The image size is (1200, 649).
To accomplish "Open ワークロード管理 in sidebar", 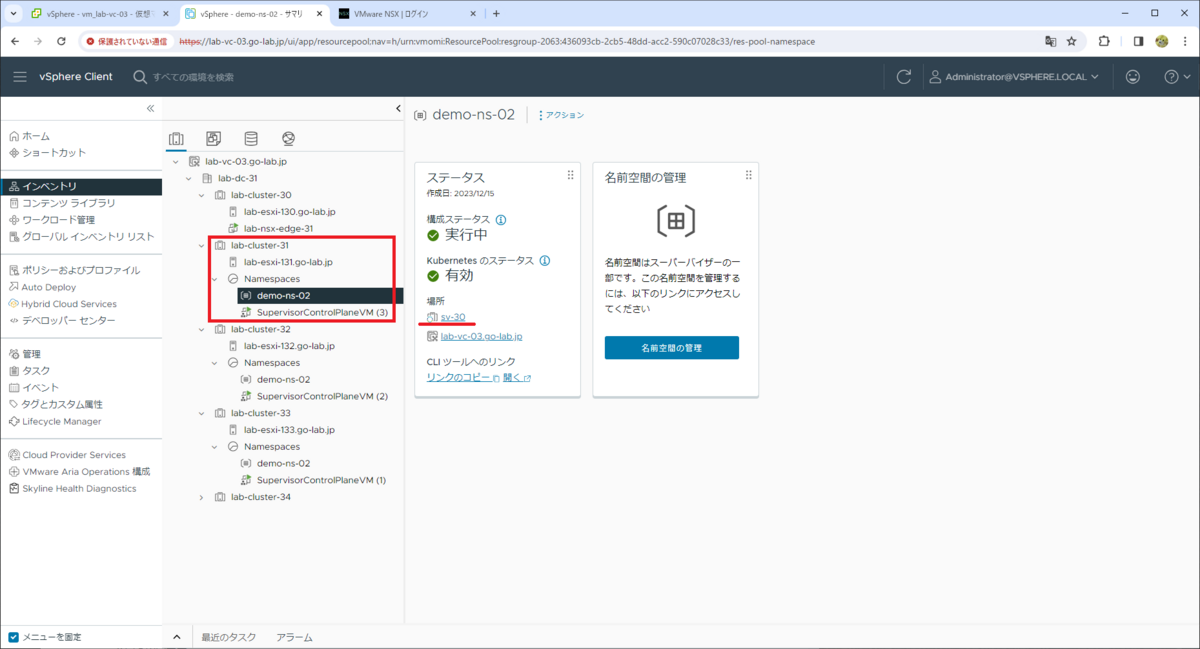I will (x=59, y=220).
